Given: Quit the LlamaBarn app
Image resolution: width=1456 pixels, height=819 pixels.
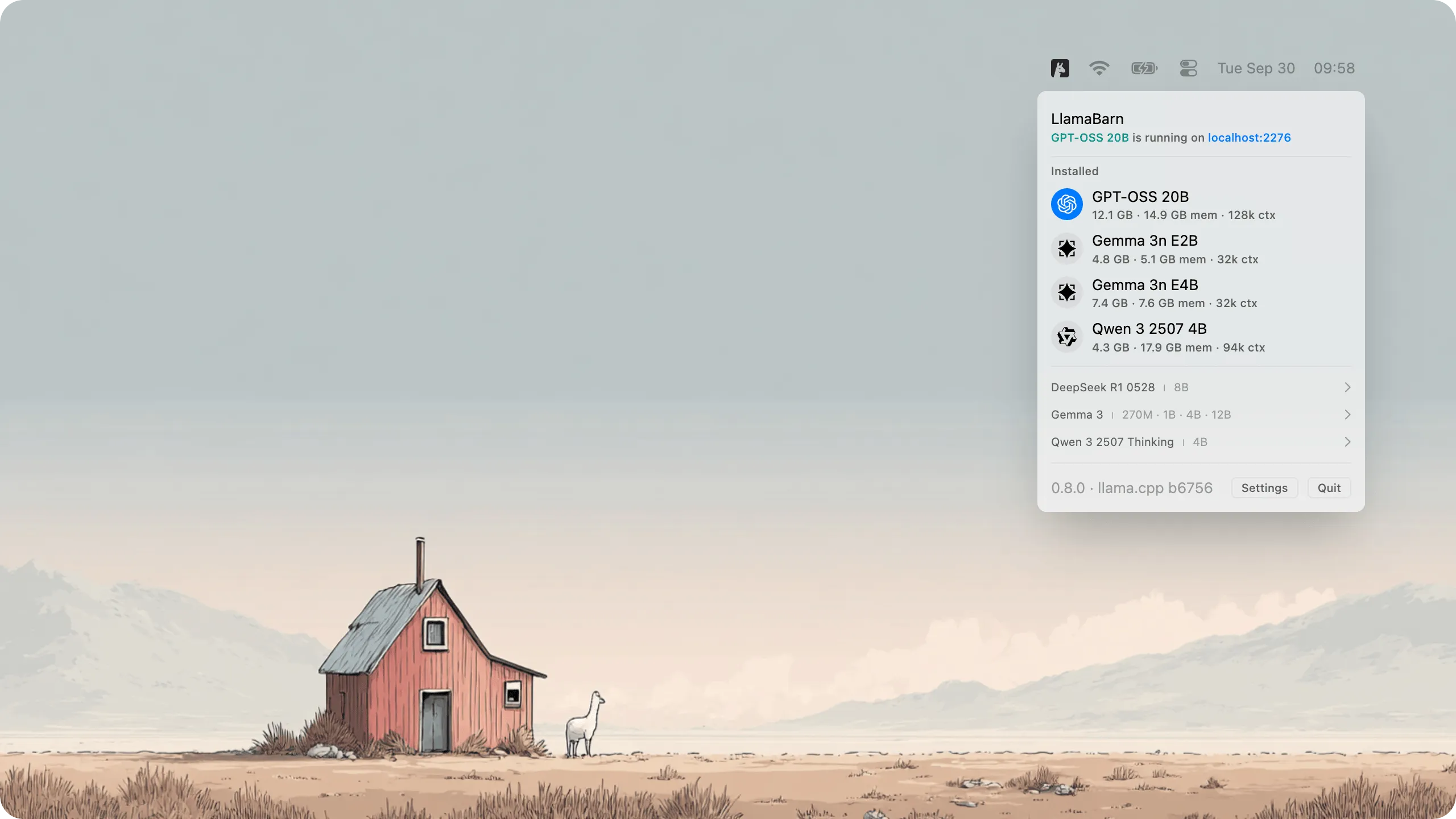Looking at the screenshot, I should tap(1329, 487).
